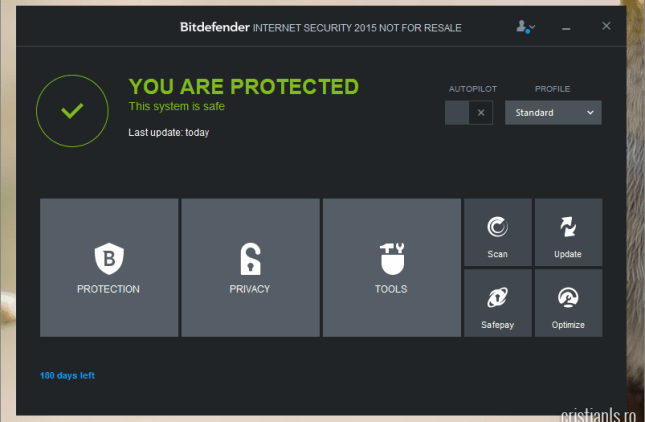Click the green checkmark status circle

click(x=72, y=111)
